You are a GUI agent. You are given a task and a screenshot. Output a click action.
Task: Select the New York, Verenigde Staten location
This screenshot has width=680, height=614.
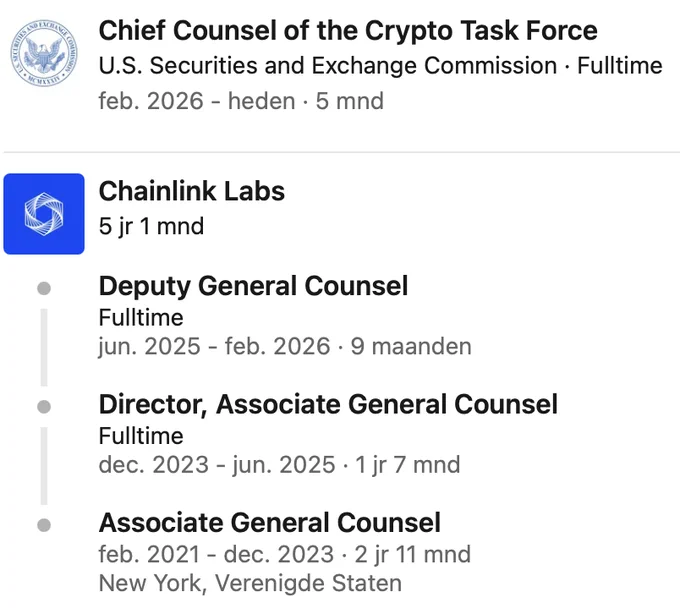point(250,583)
